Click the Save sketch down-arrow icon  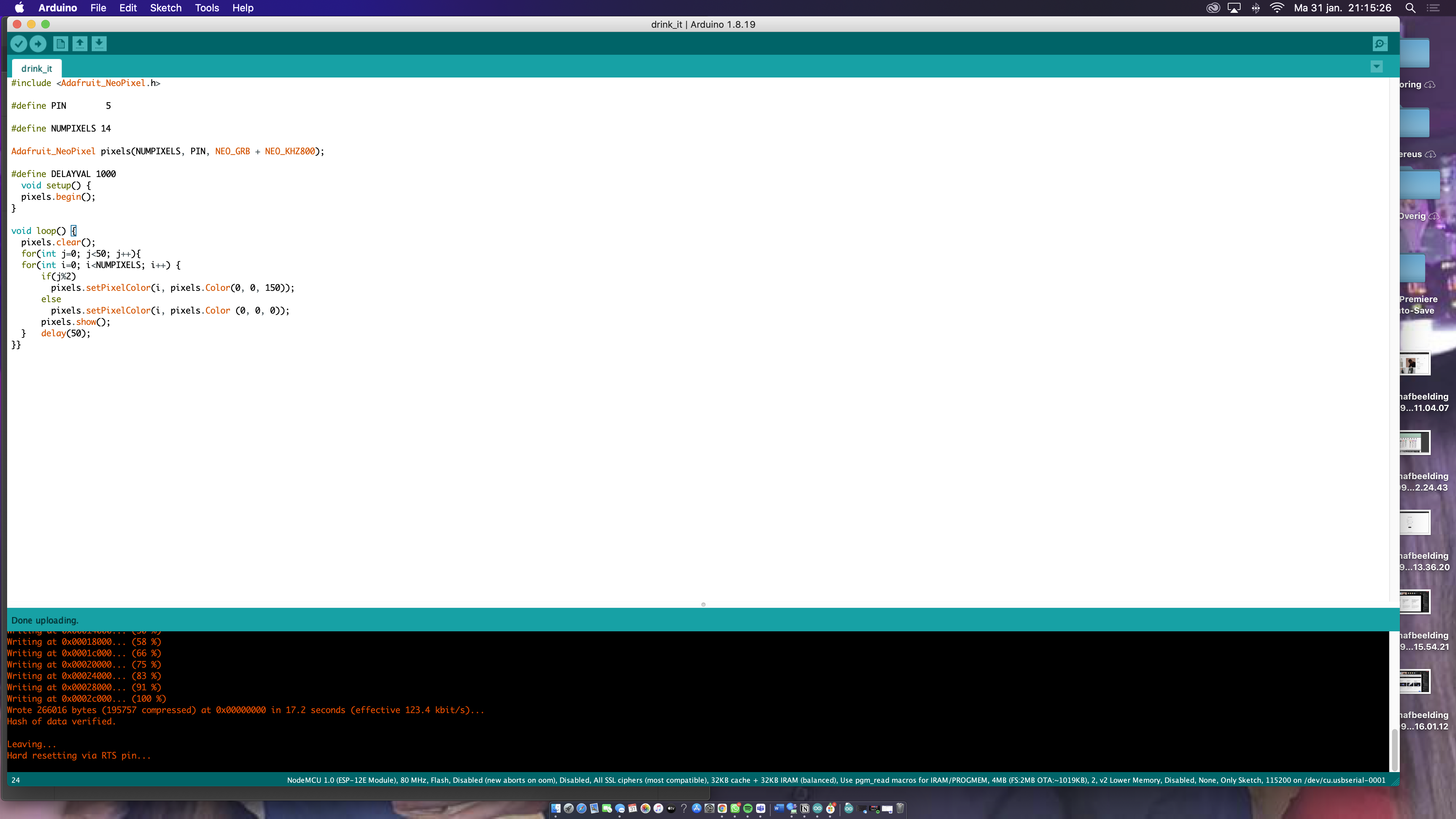(x=99, y=43)
